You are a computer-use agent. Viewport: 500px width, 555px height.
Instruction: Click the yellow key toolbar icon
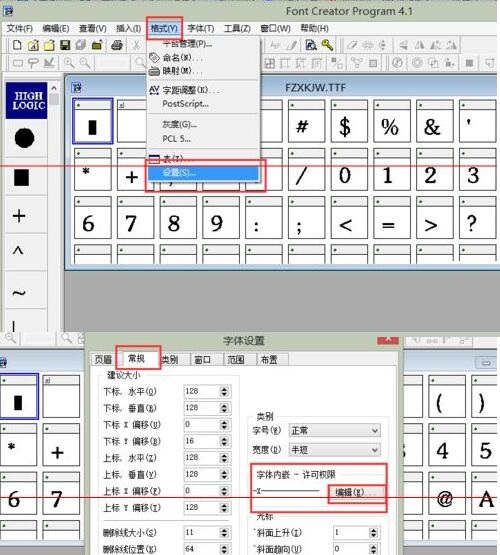pyautogui.click(x=327, y=45)
